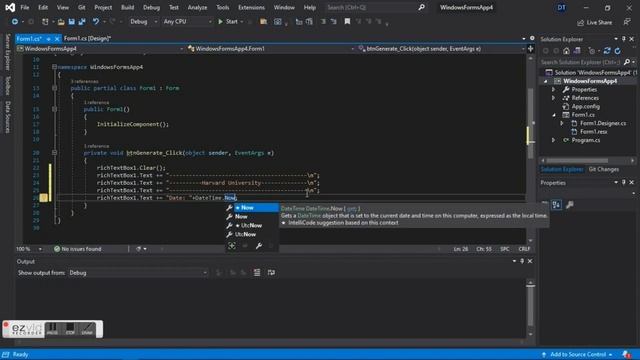
Task: Open the Toolbox side tab
Action: (7, 85)
